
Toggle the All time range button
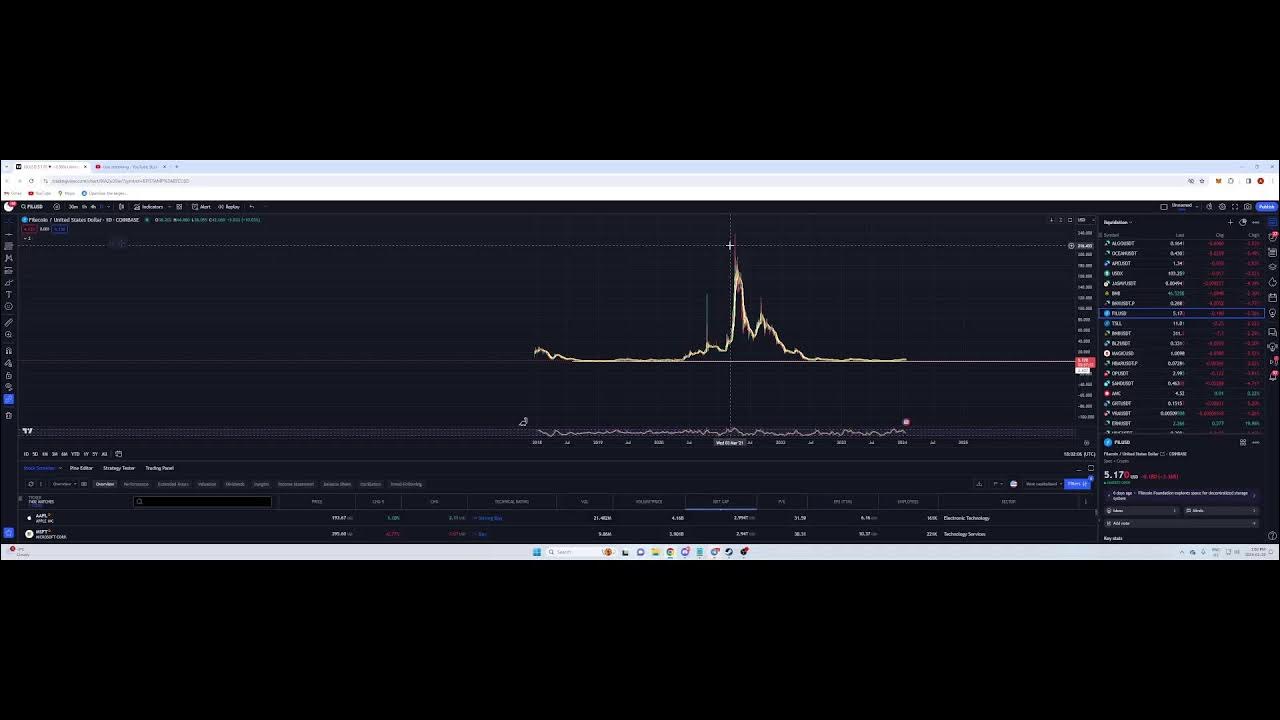[x=104, y=454]
